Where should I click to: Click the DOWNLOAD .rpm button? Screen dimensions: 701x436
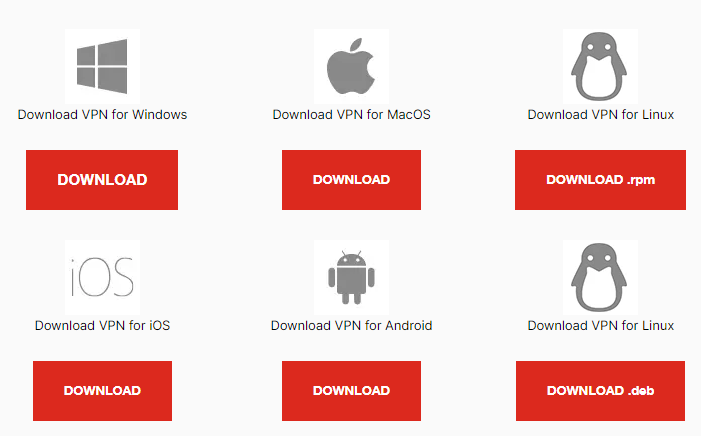click(x=600, y=180)
